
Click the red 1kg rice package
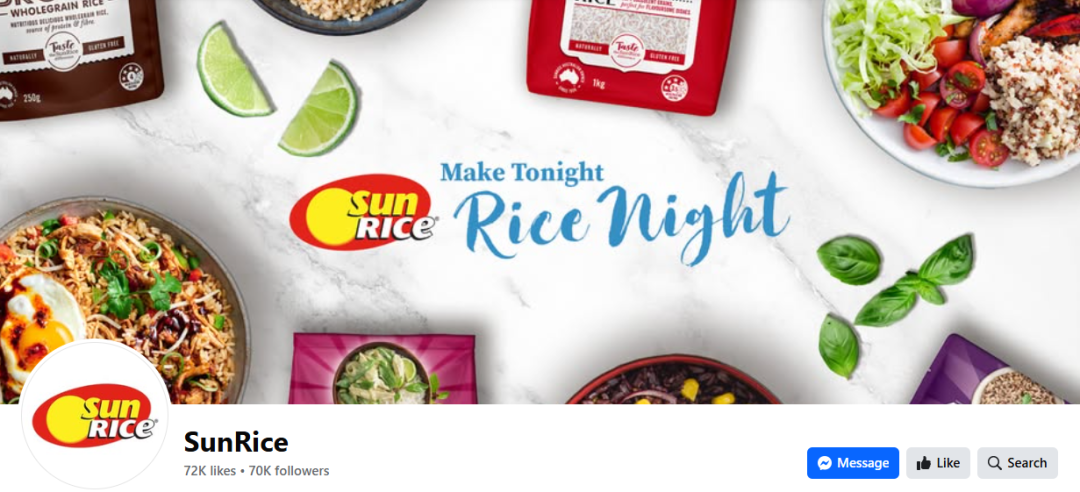631,55
